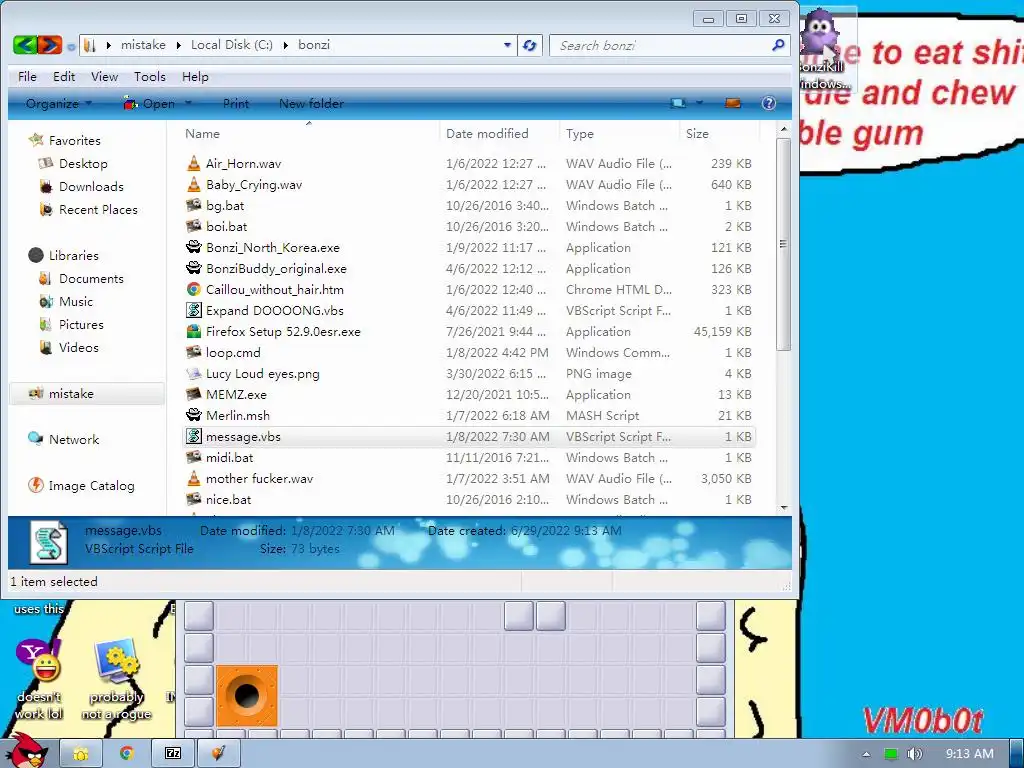
Task: Sort files by Type column
Action: coord(580,133)
